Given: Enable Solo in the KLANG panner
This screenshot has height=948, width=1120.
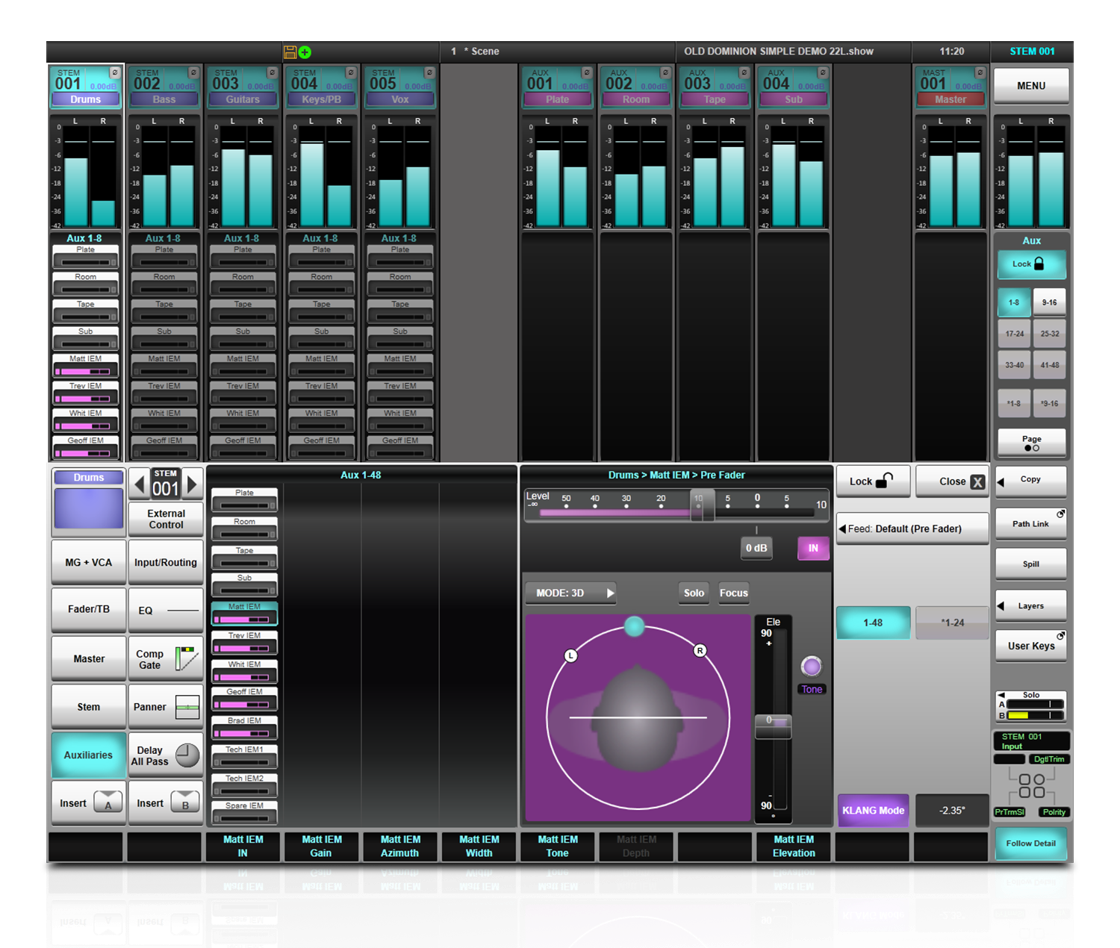Looking at the screenshot, I should coord(693,593).
